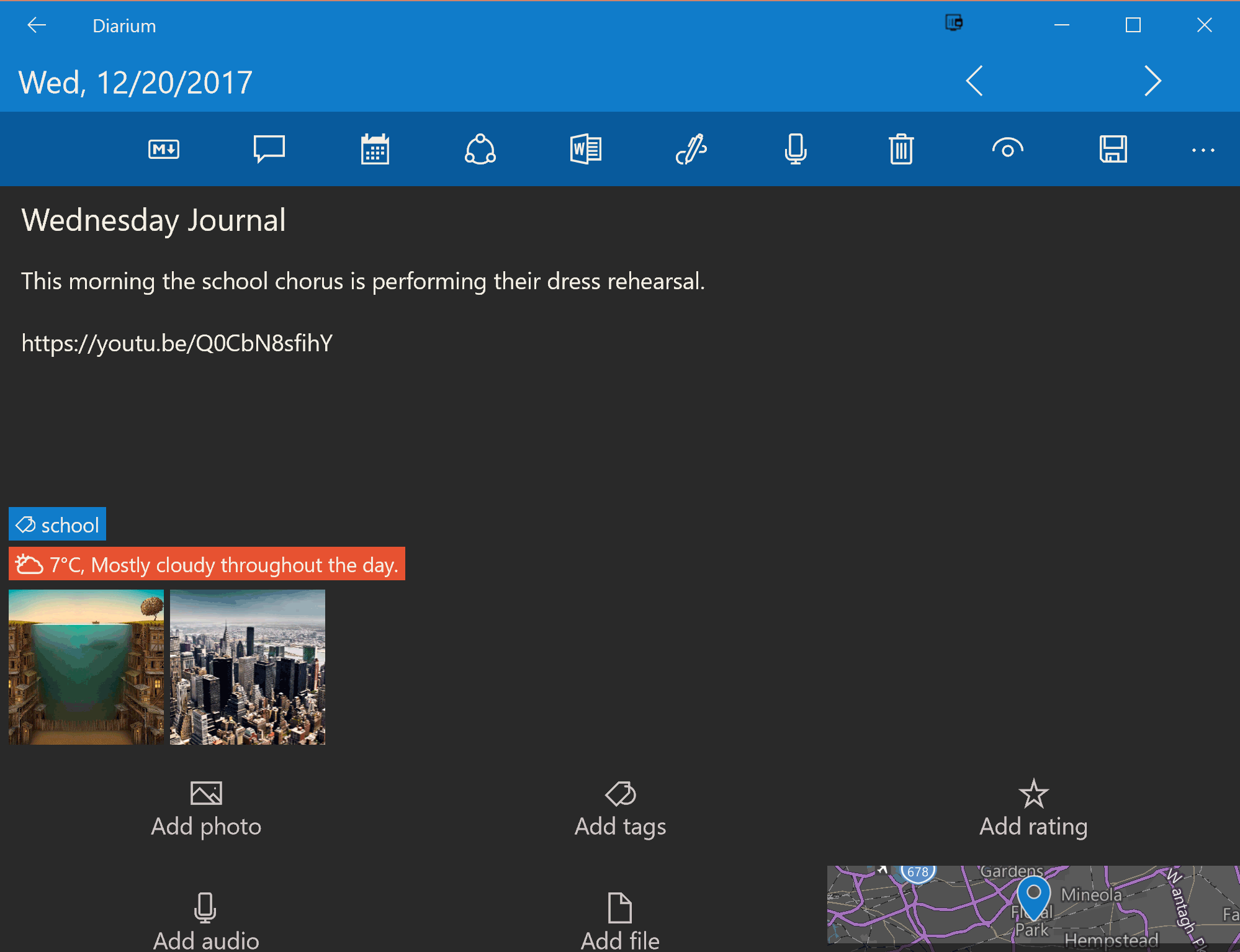Select the pen inking tool icon
The image size is (1240, 952).
691,149
